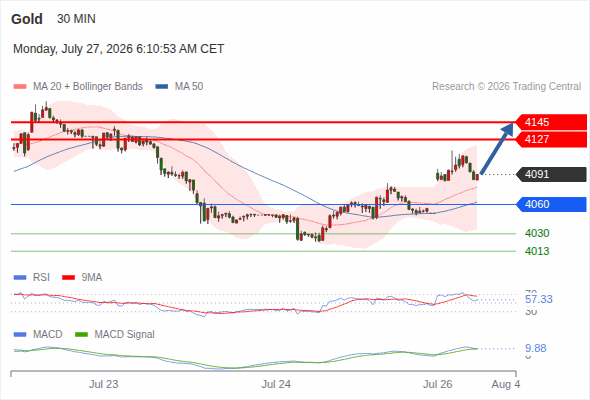Click the MA 50 blue legend swatch
This screenshot has height=400, width=590.
tap(161, 87)
